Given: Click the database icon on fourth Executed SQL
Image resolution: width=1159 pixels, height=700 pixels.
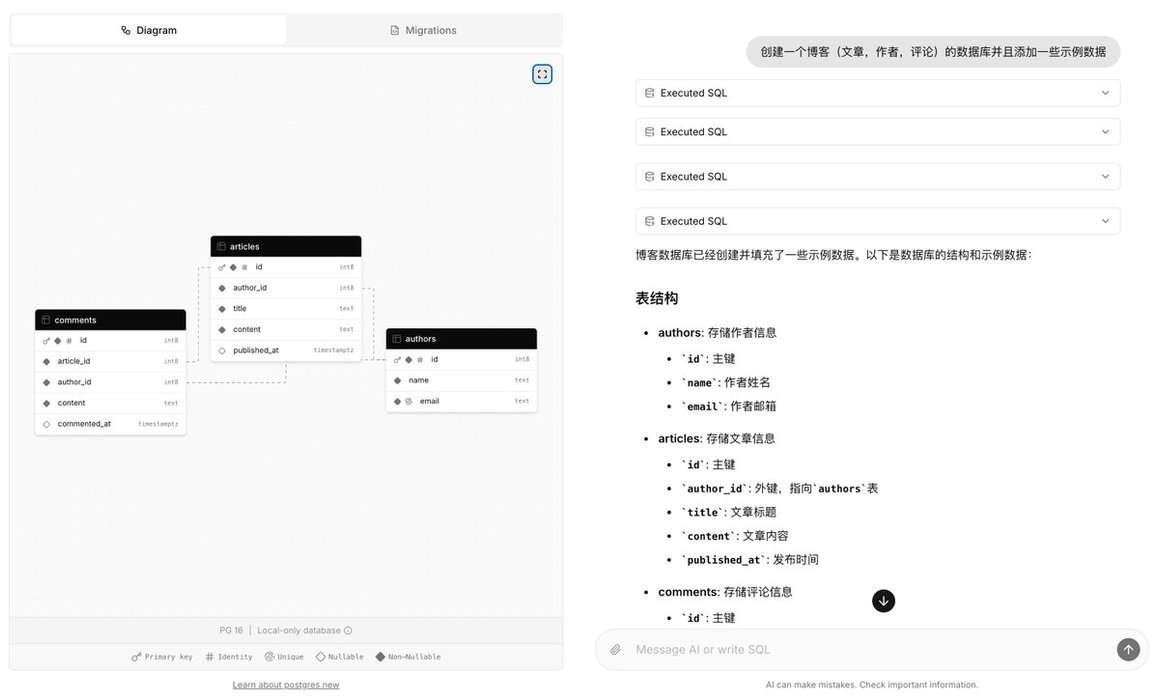Looking at the screenshot, I should pos(649,221).
